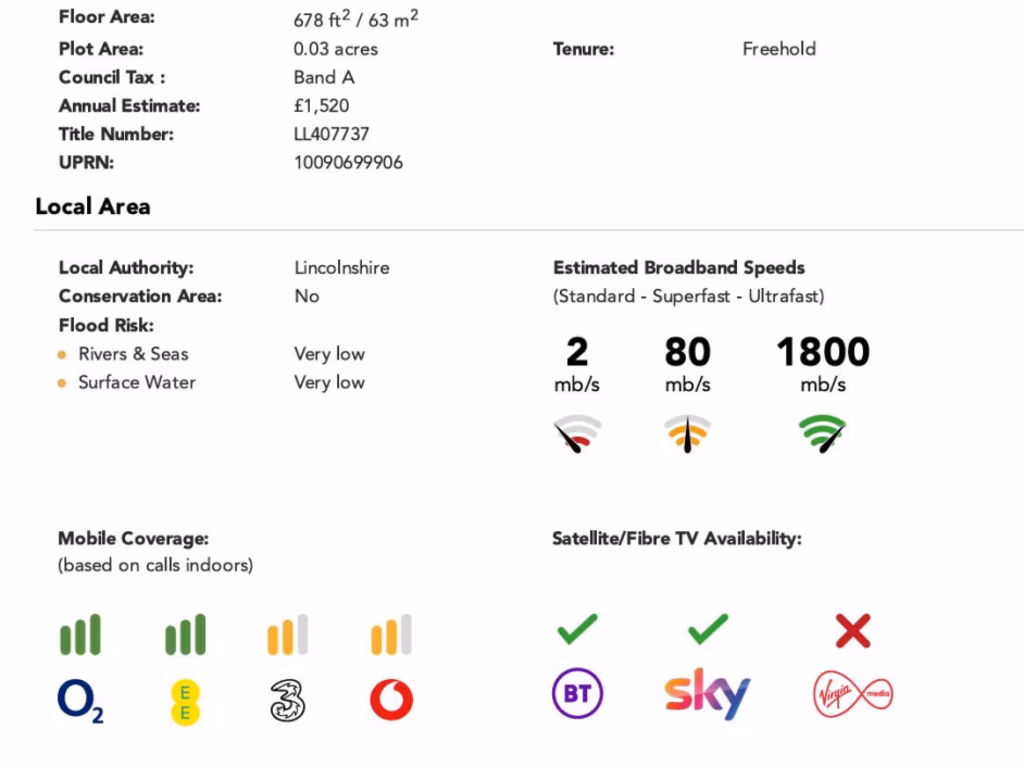Viewport: 1024px width, 768px height.
Task: Click the Vodafone orange signal bars
Action: (x=391, y=635)
